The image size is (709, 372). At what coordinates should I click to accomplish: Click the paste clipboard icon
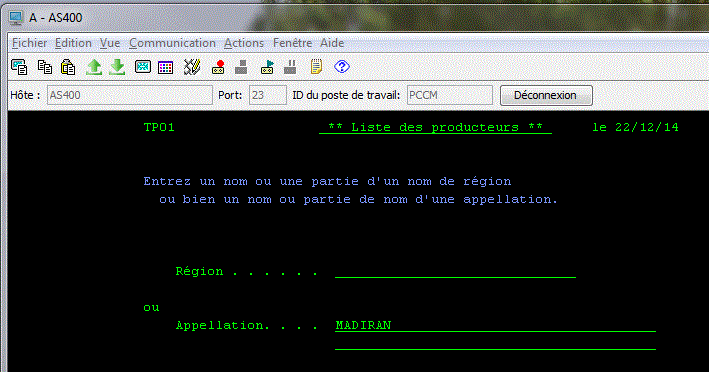(x=68, y=67)
